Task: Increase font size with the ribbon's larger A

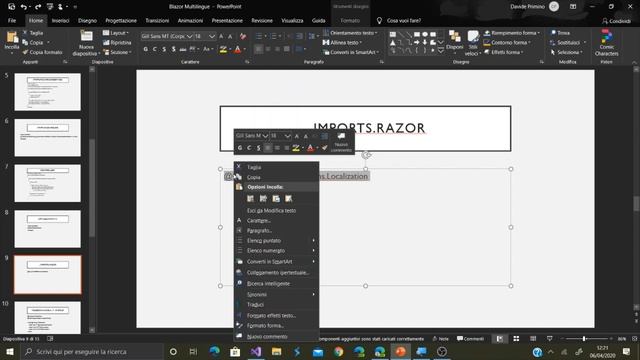Action: pyautogui.click(x=221, y=36)
